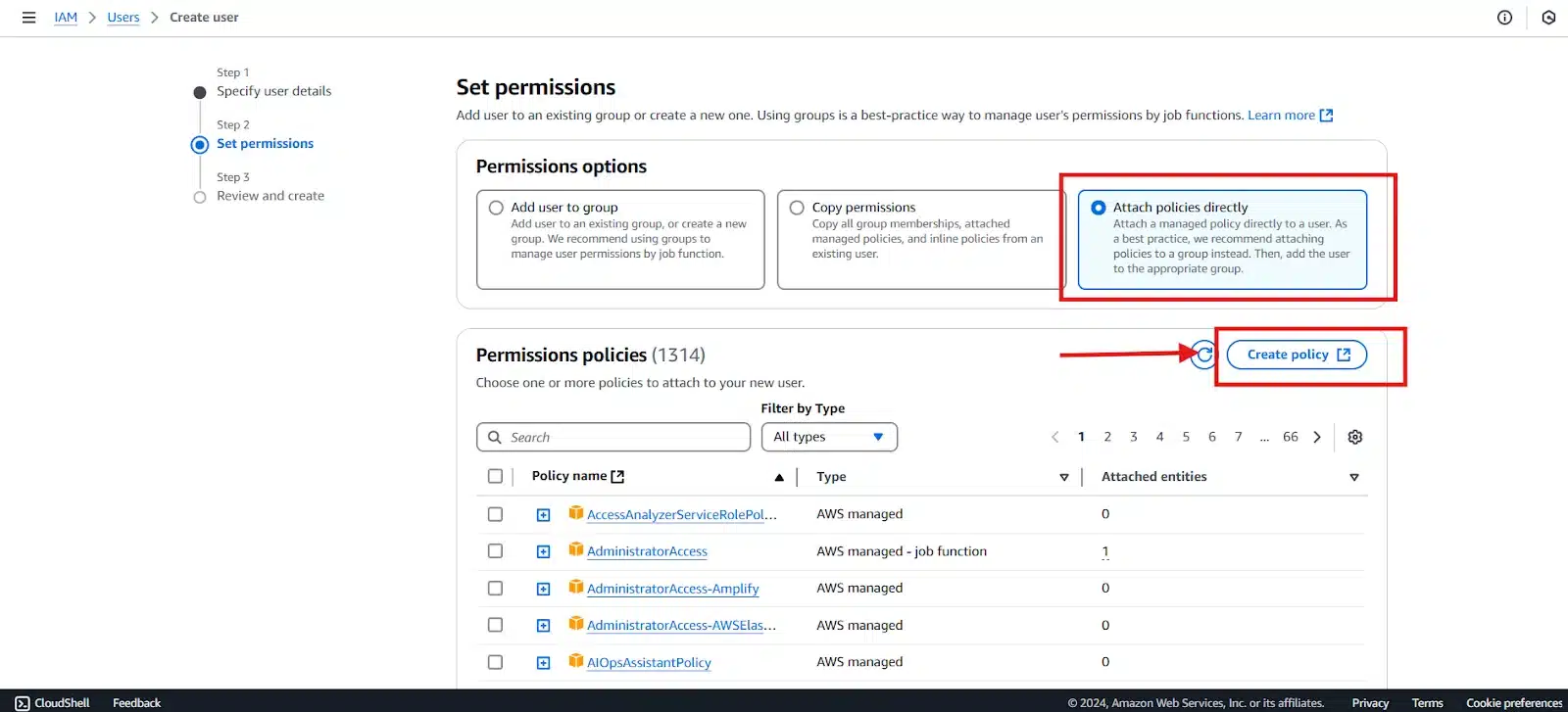Click the policy box icon for AdministratorAccess-AWSElas
The height and width of the screenshot is (712, 1568).
[576, 624]
